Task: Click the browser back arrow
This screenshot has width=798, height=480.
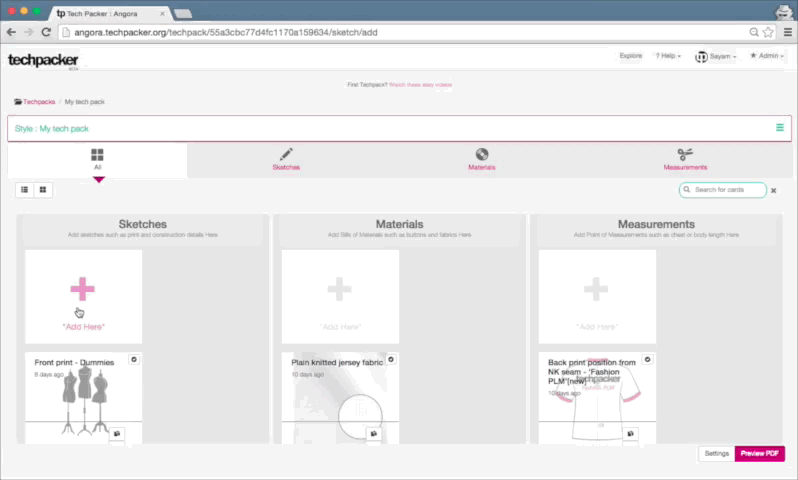Action: (x=11, y=32)
